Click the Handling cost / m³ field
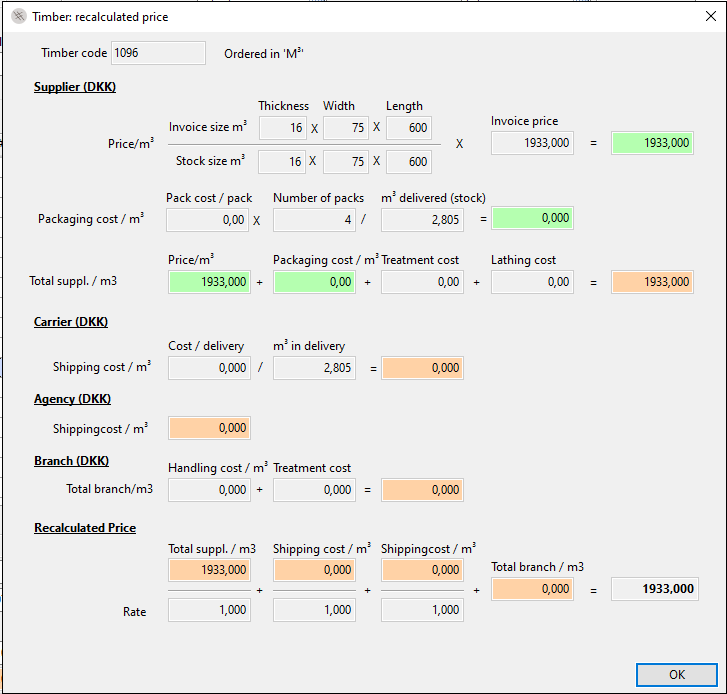 coord(209,490)
